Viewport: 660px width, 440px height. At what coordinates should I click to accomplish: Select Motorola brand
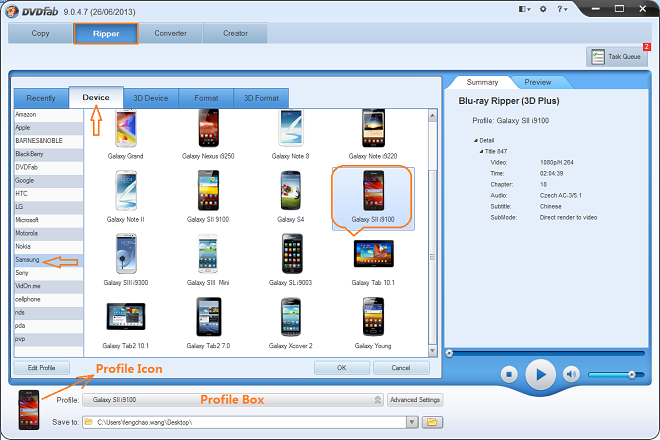point(48,233)
